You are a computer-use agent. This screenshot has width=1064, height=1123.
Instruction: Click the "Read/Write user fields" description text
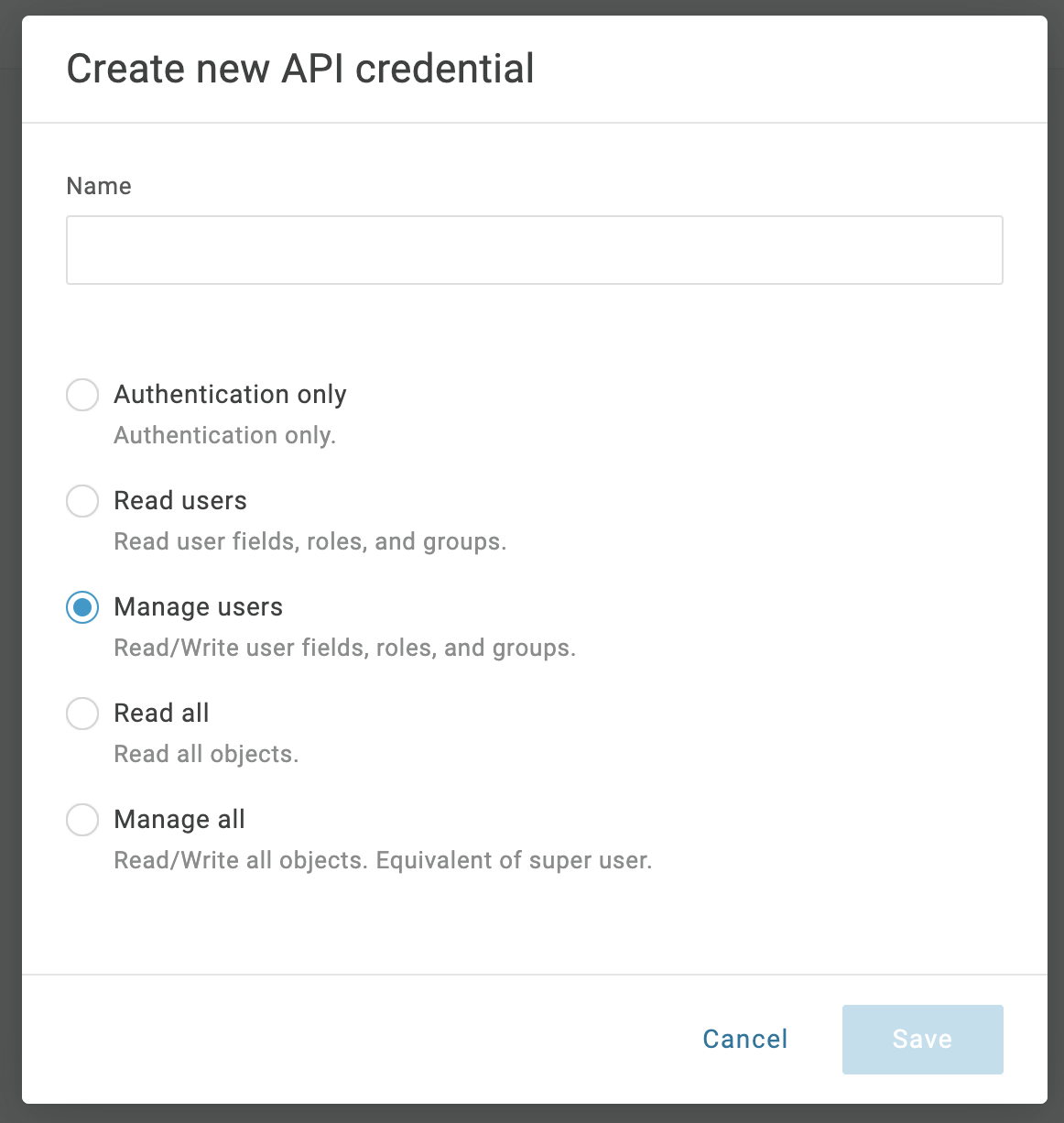344,648
